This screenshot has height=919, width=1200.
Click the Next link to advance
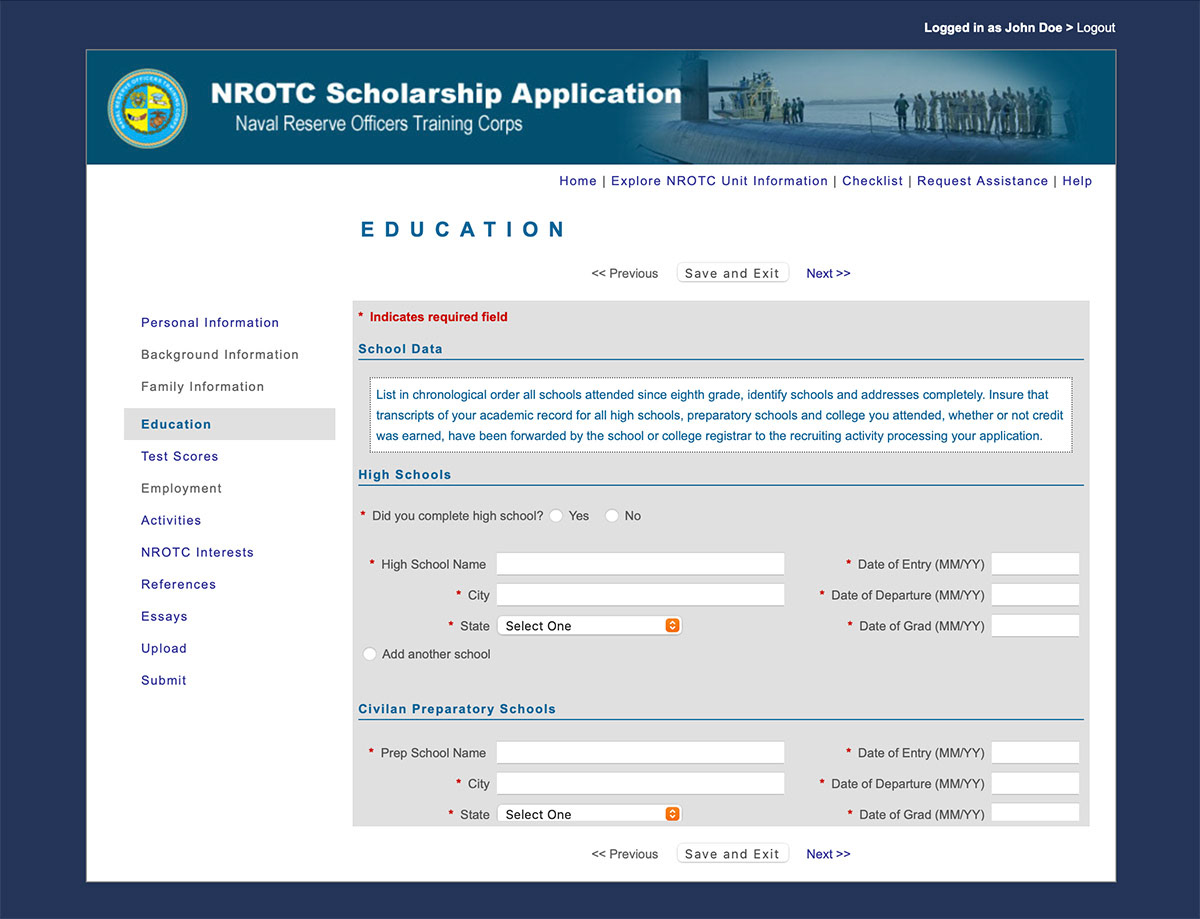[827, 272]
